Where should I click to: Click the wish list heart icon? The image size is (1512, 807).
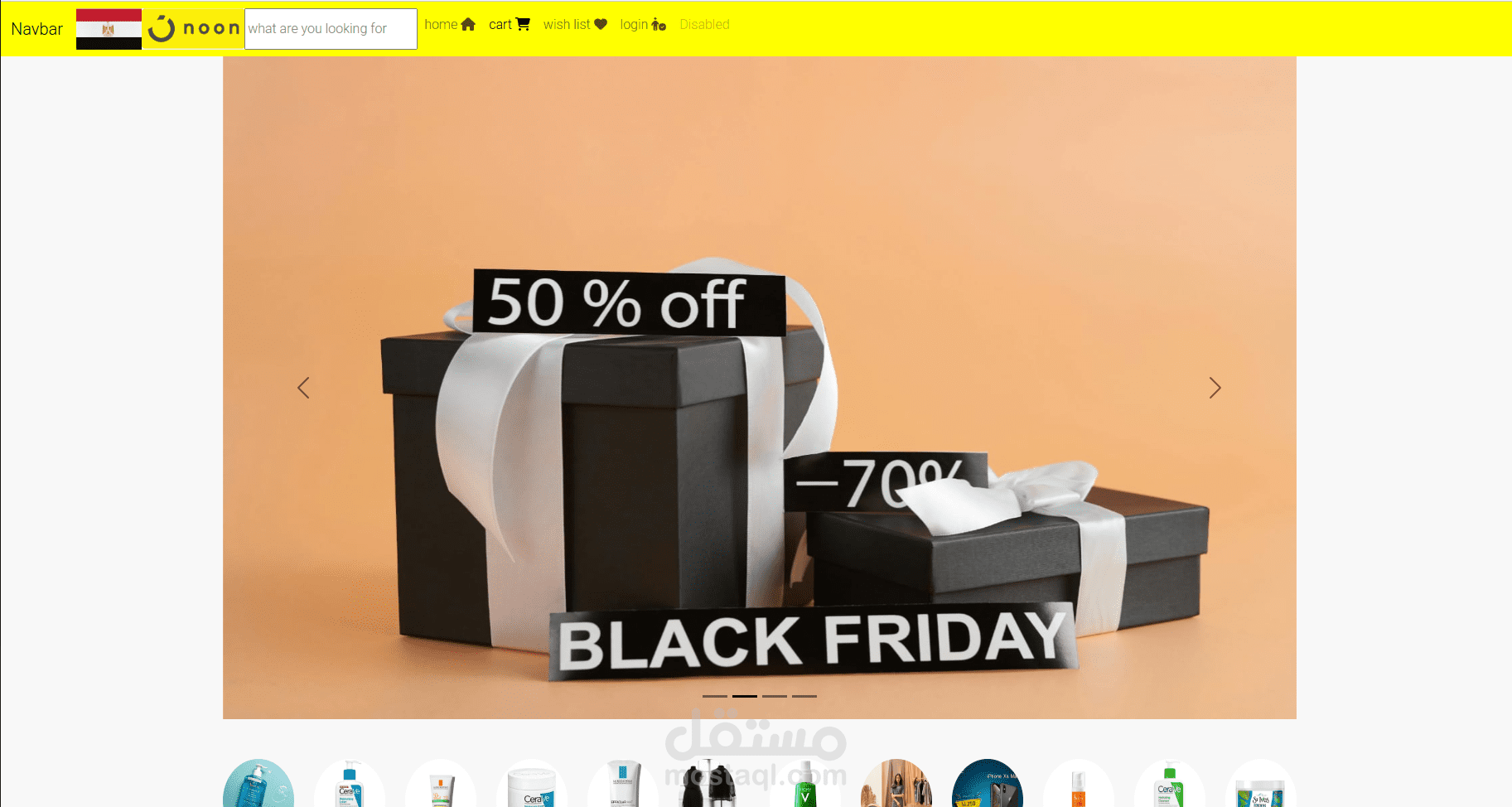tap(601, 25)
